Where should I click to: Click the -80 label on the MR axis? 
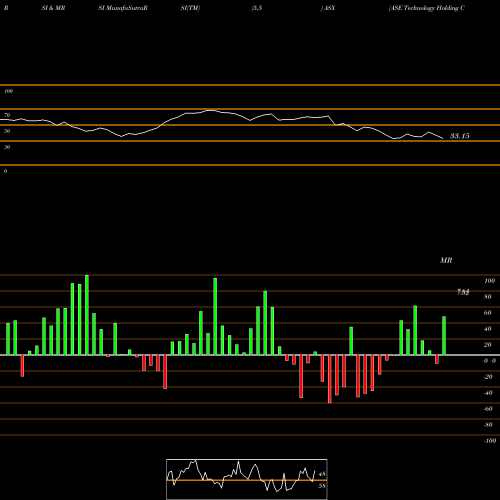click(488, 425)
